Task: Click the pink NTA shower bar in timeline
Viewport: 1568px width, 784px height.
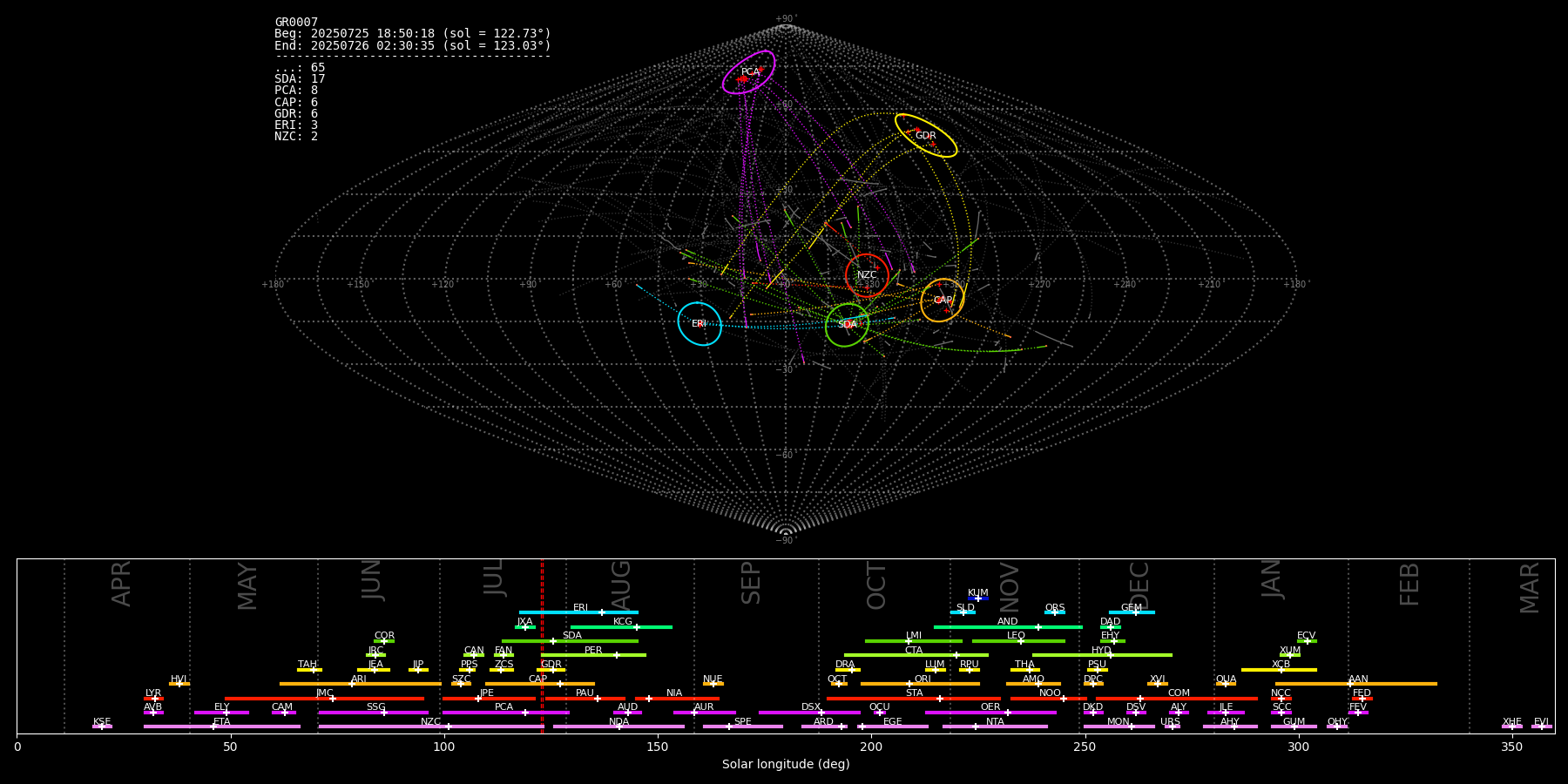Action: [x=995, y=727]
